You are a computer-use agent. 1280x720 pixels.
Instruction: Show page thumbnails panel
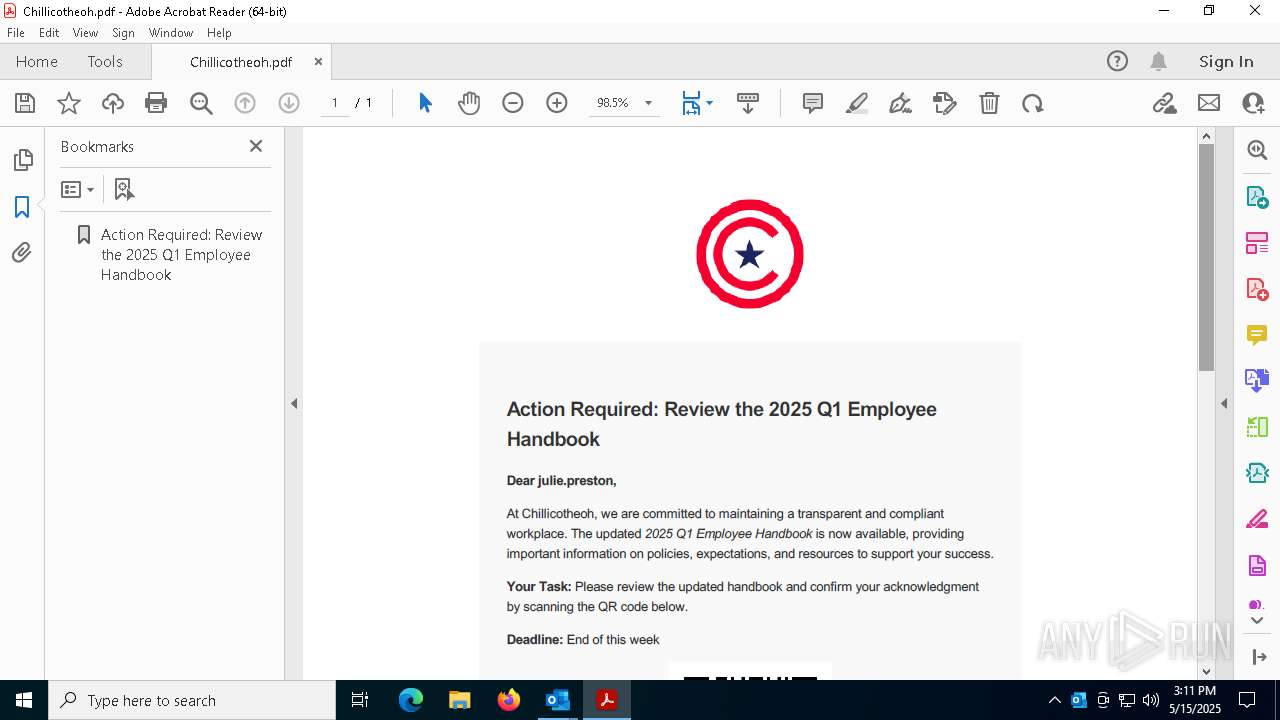pyautogui.click(x=22, y=160)
